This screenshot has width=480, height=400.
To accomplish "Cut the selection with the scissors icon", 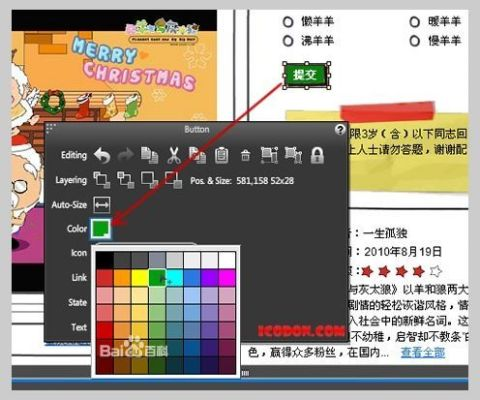I will [173, 155].
